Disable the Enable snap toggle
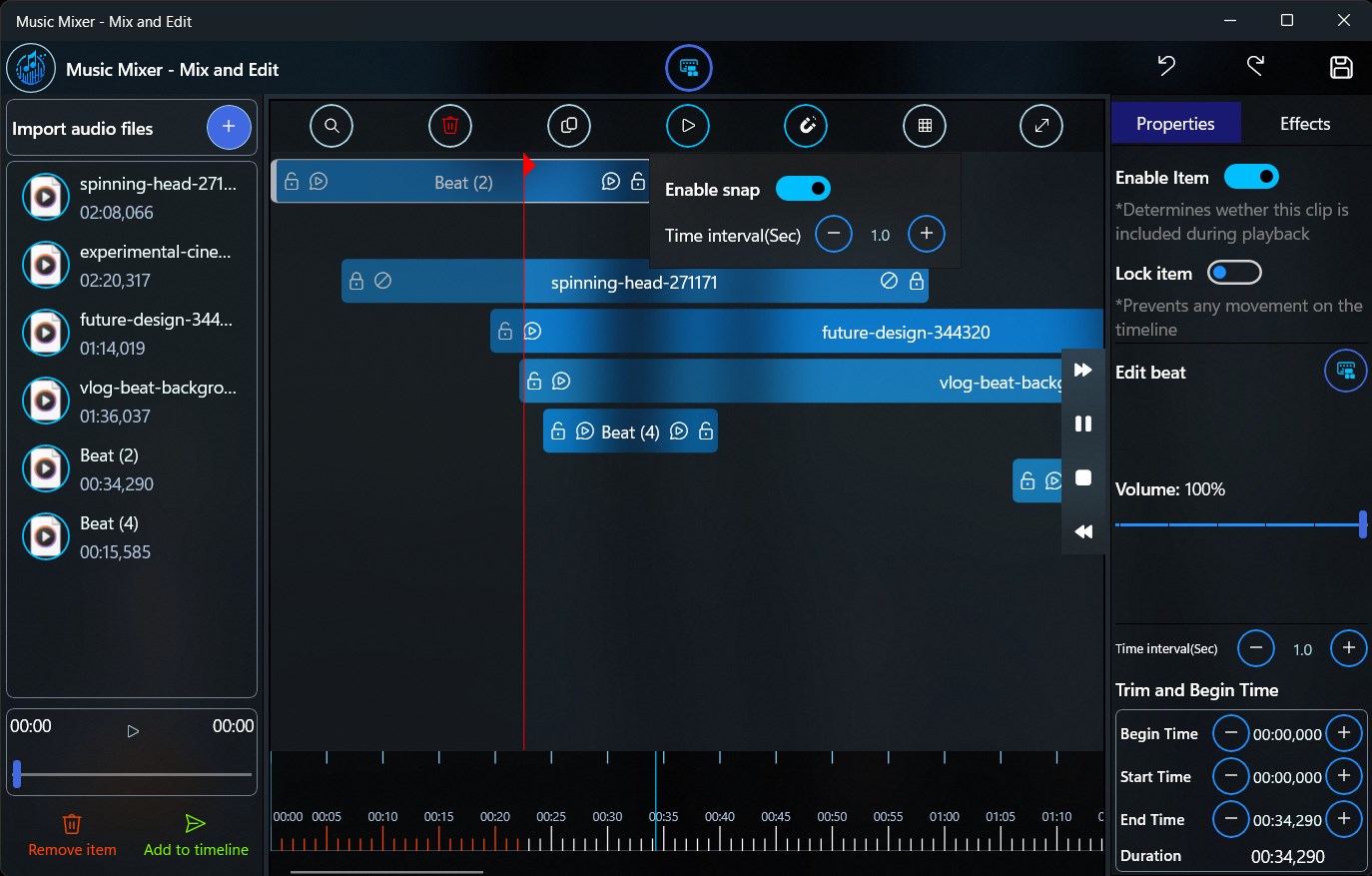The image size is (1372, 876). 803,188
